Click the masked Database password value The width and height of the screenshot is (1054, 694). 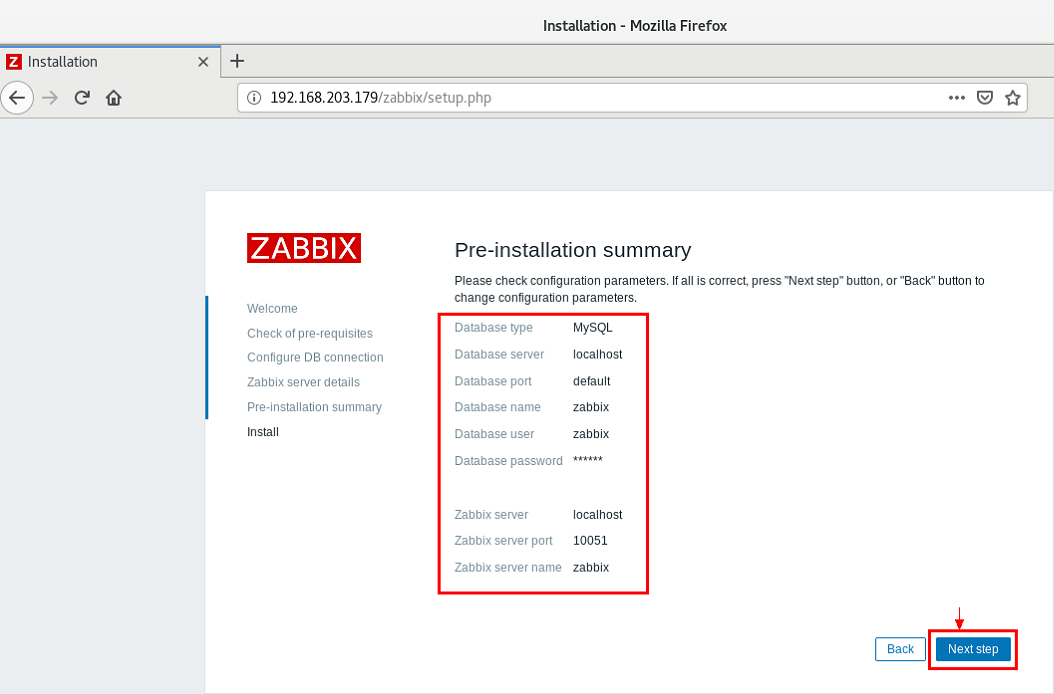(x=587, y=460)
